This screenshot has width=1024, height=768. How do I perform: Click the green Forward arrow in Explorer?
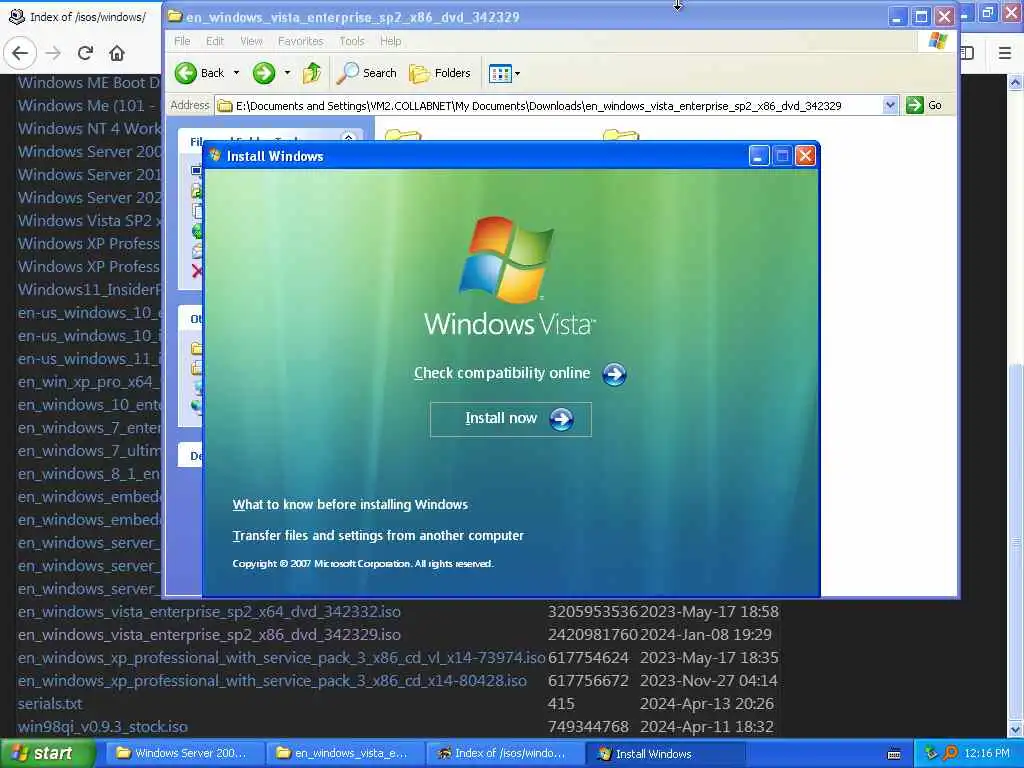click(x=264, y=73)
